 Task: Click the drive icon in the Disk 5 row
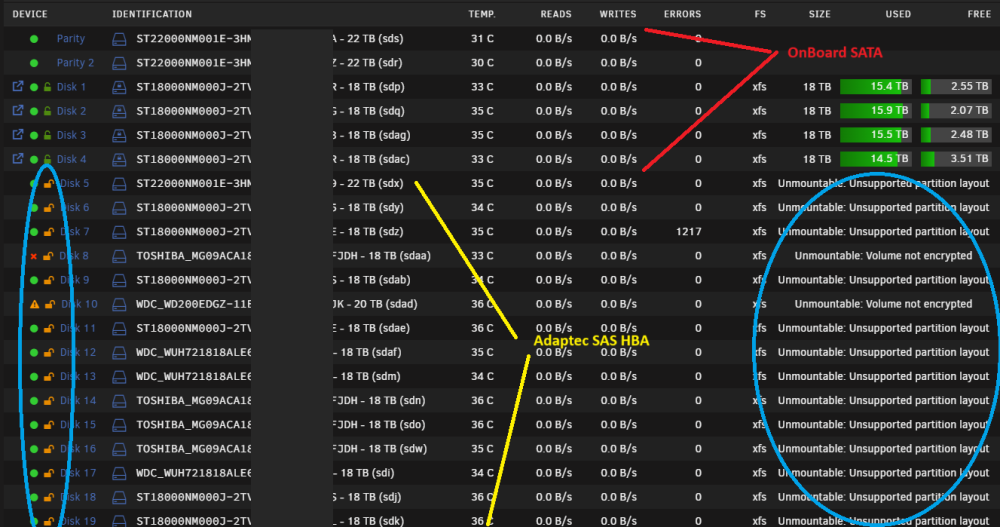pos(119,184)
